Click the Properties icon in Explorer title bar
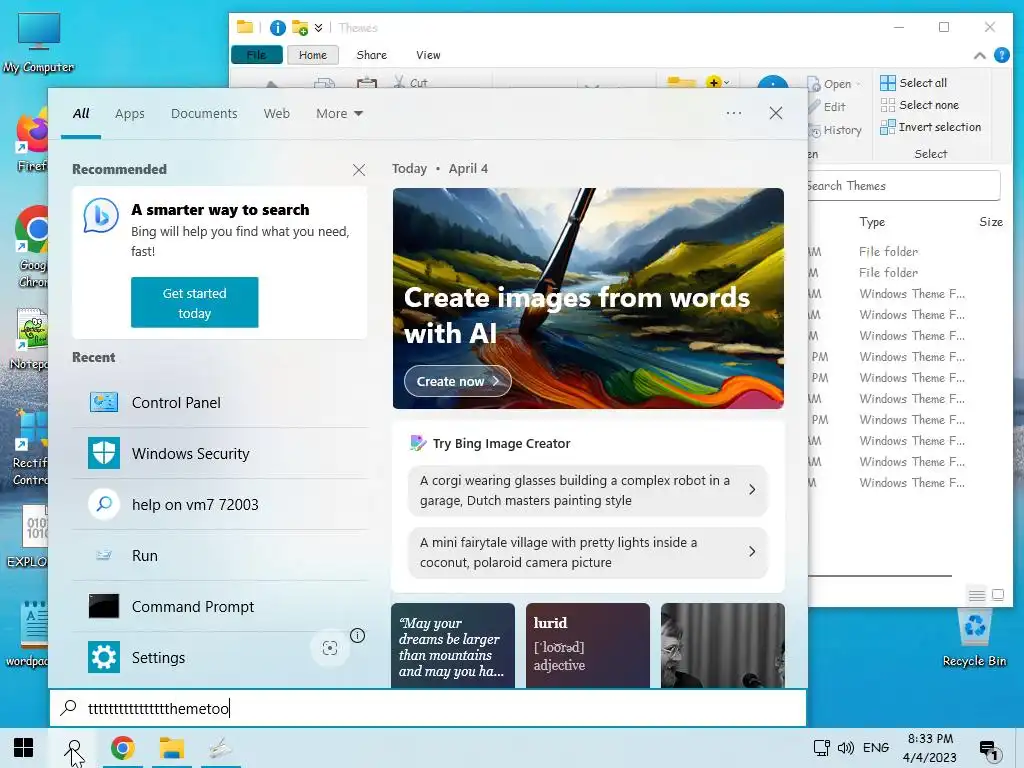1024x768 pixels. pos(278,27)
